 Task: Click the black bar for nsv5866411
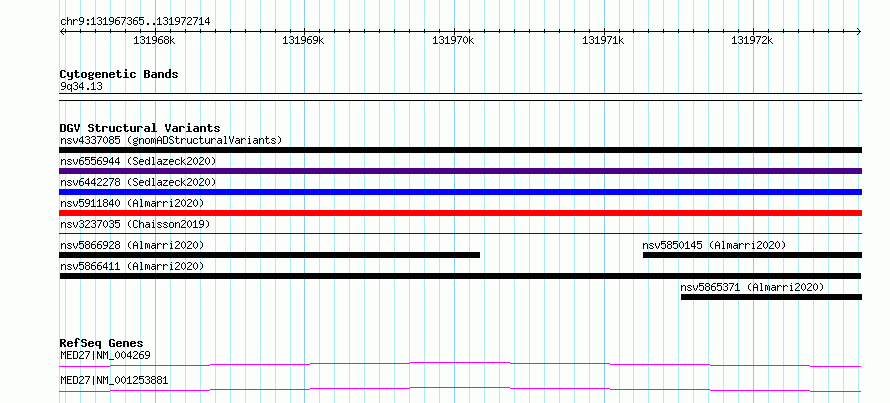[x=460, y=276]
